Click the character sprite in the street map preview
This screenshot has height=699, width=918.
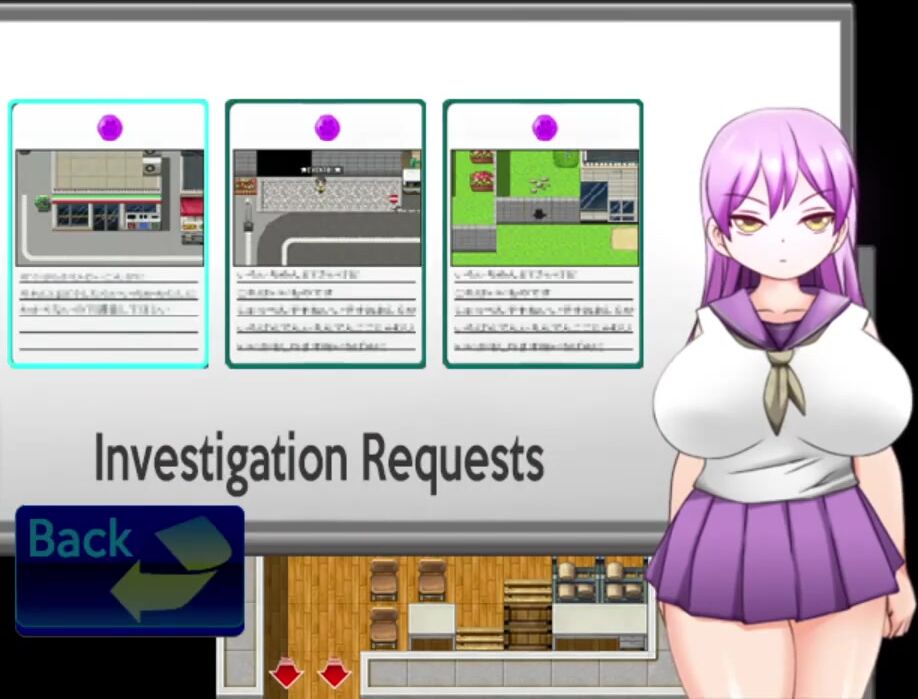point(319,183)
